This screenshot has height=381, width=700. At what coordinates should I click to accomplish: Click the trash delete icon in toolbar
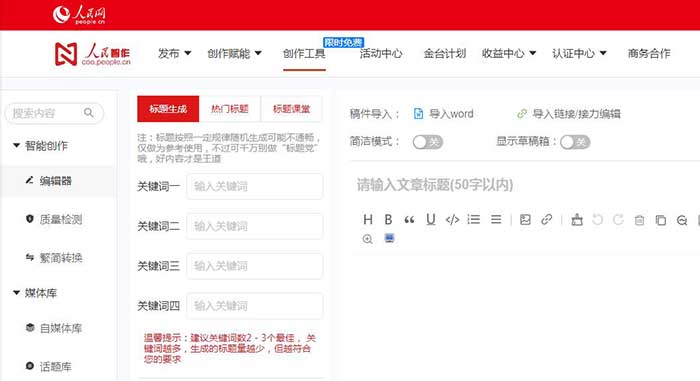pos(639,220)
